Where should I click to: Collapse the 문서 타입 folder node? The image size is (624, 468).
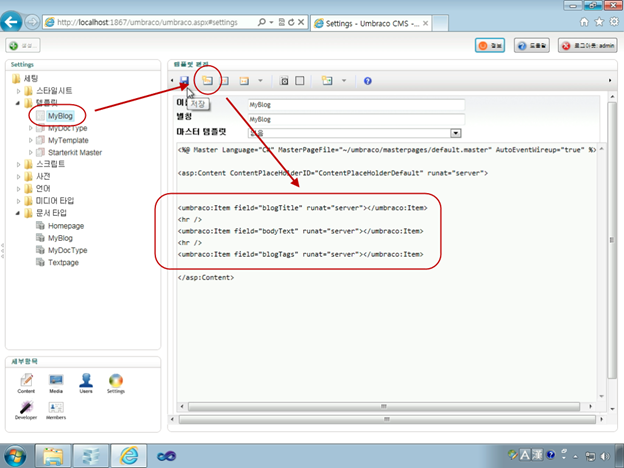[x=18, y=213]
